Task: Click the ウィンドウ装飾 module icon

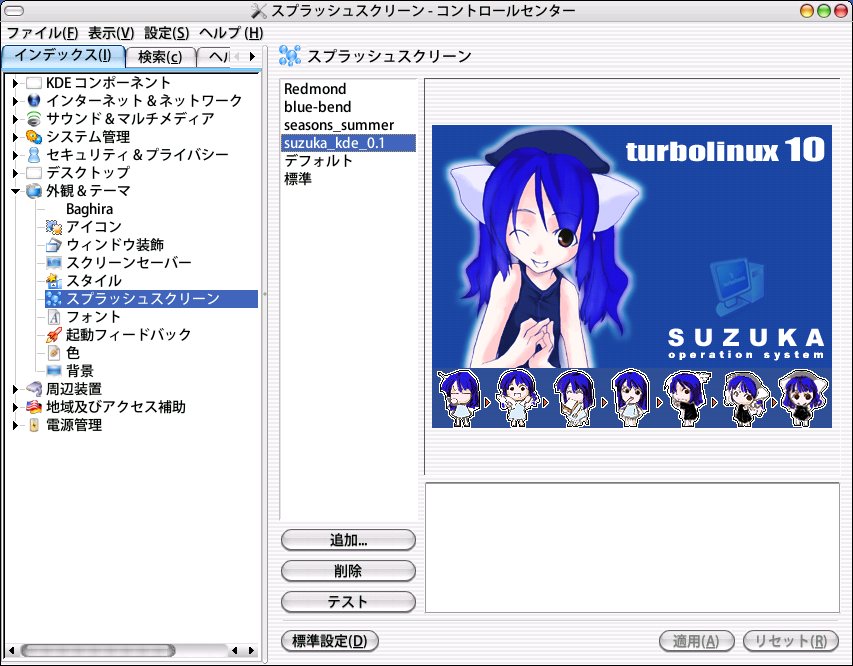Action: (x=54, y=245)
